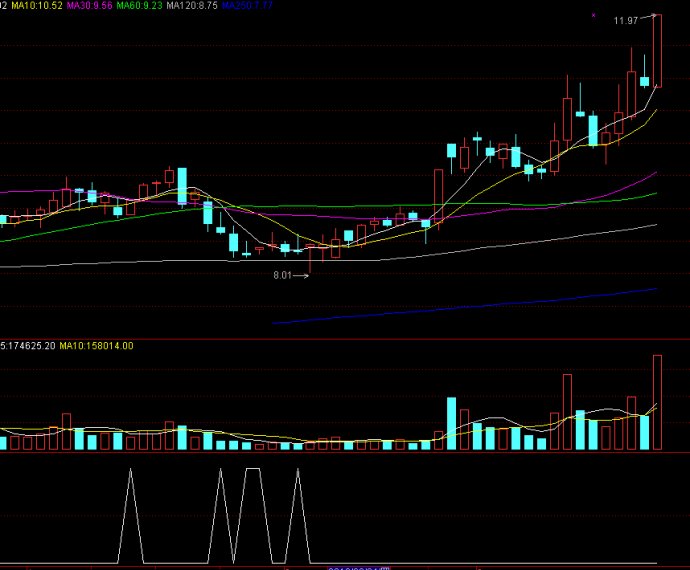Select the white MA120:8.75 label
690x570 pixels.
(192, 6)
